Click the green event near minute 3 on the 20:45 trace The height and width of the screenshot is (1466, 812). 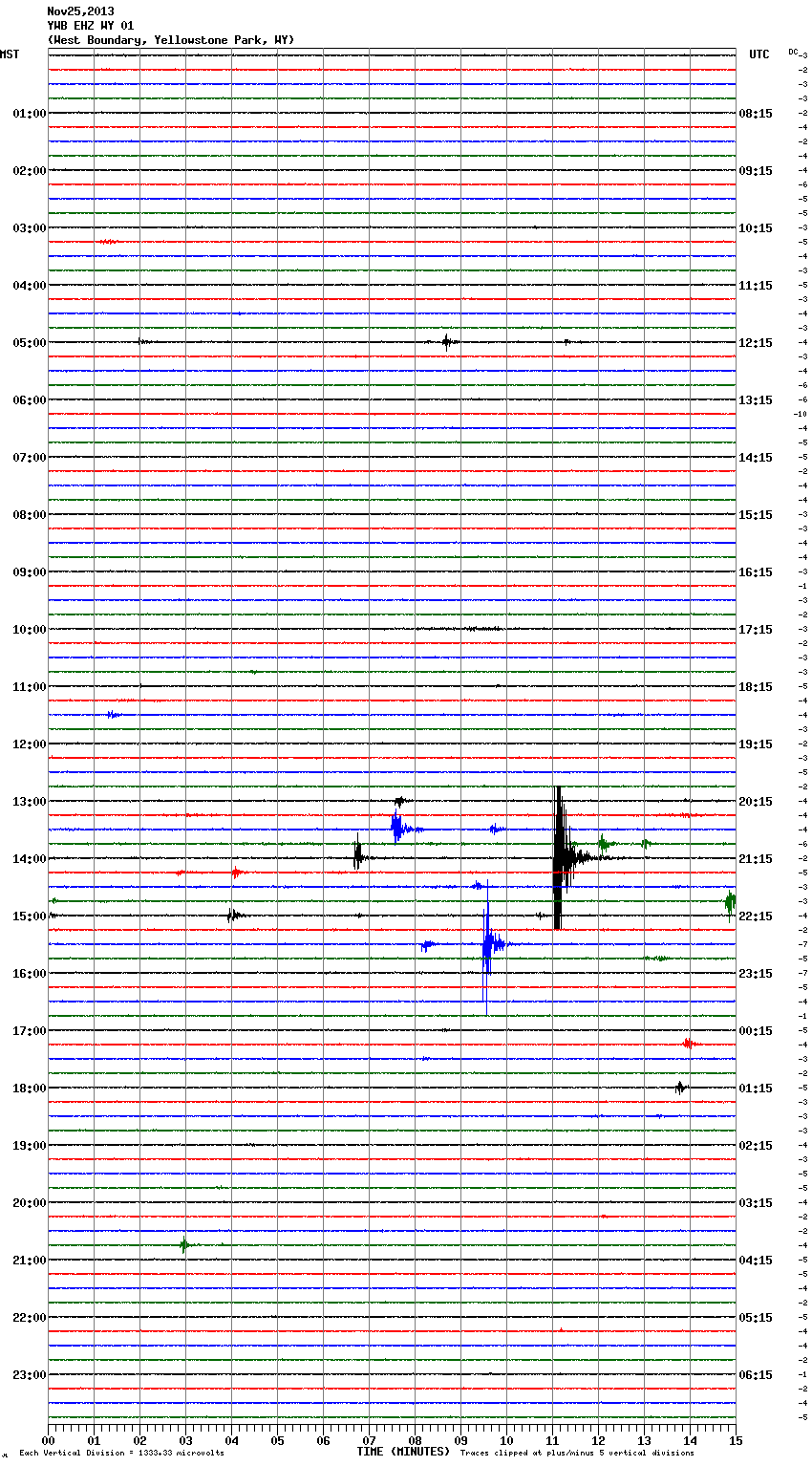click(x=184, y=1244)
